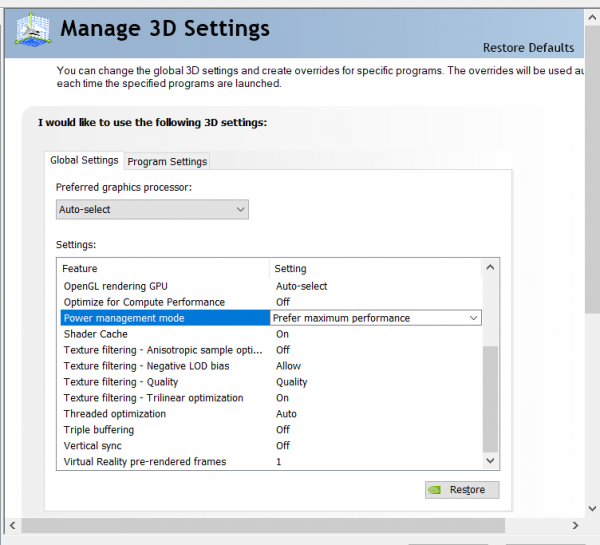
Task: Choose the OpenGL rendering GPU row
Action: (x=118, y=286)
